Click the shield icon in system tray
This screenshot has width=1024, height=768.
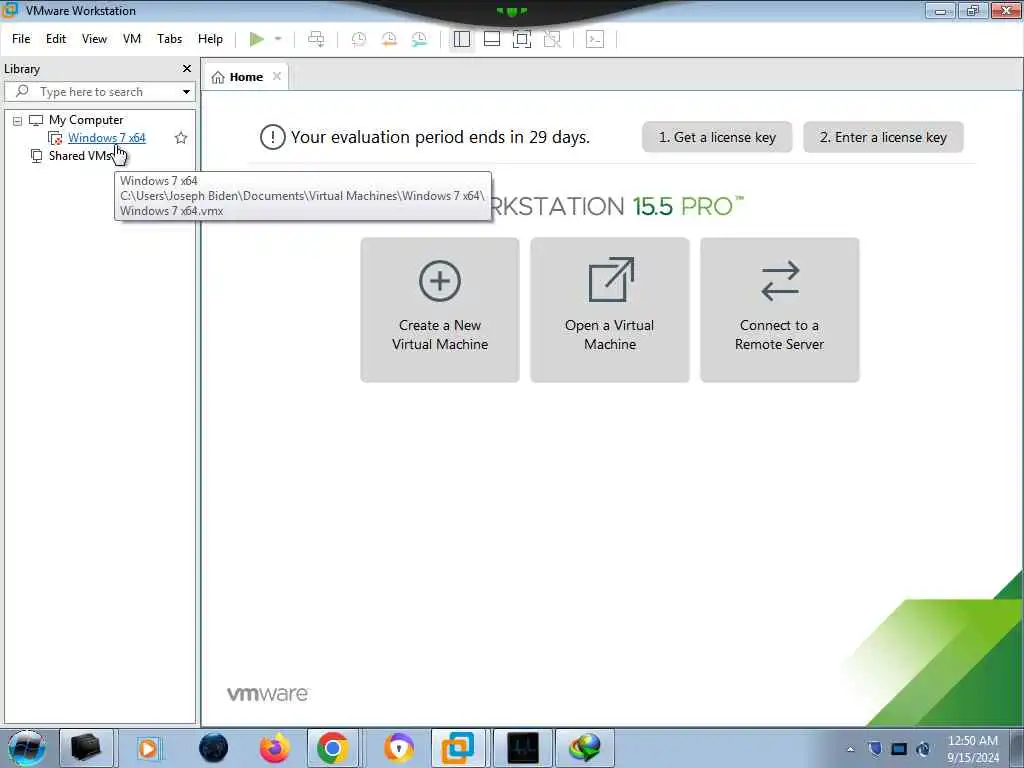875,749
